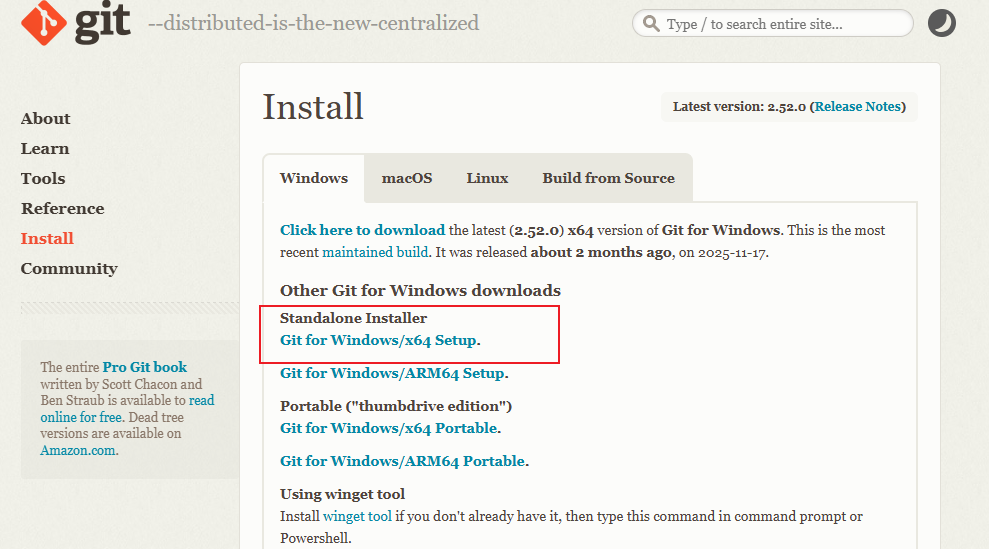Click the orange Git logo icon

point(44,23)
